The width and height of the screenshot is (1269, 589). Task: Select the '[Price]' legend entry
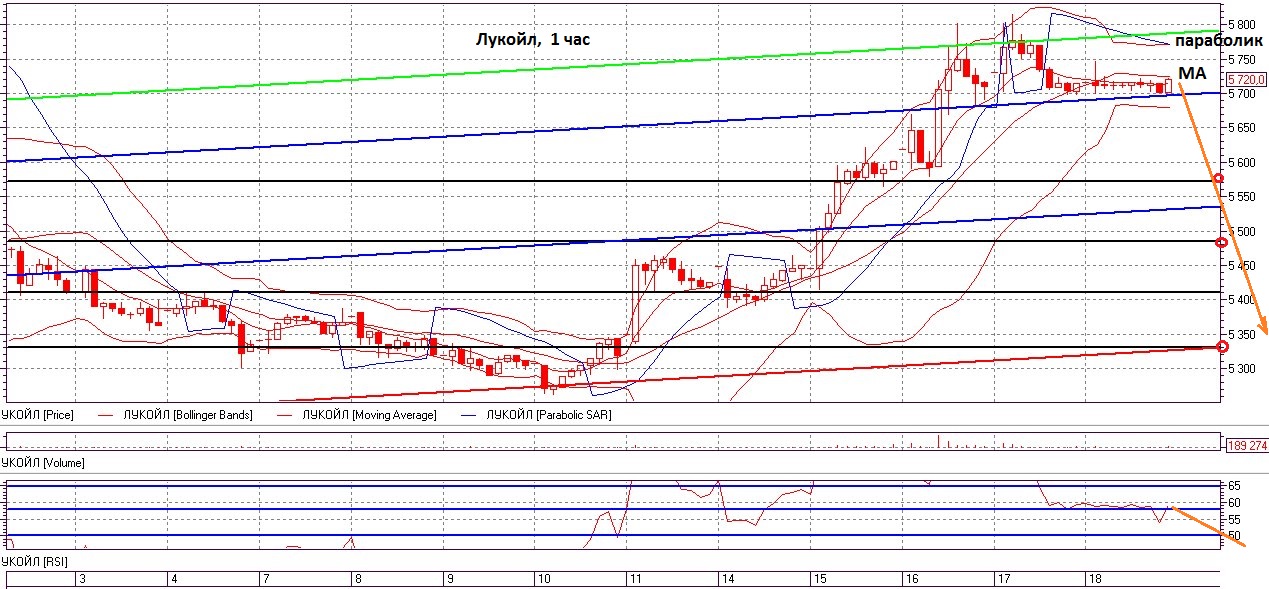click(x=38, y=414)
